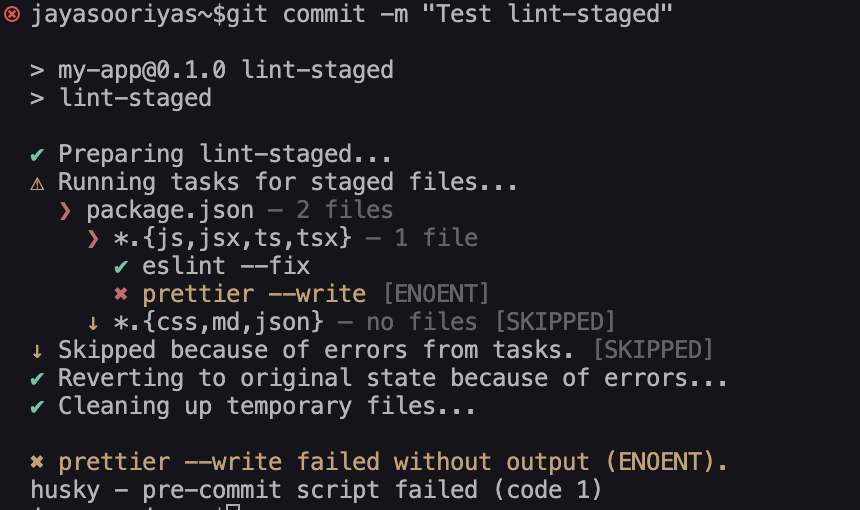This screenshot has width=860, height=510.
Task: Click the red cross beside prettier --write [ENOENT]
Action: [121, 294]
